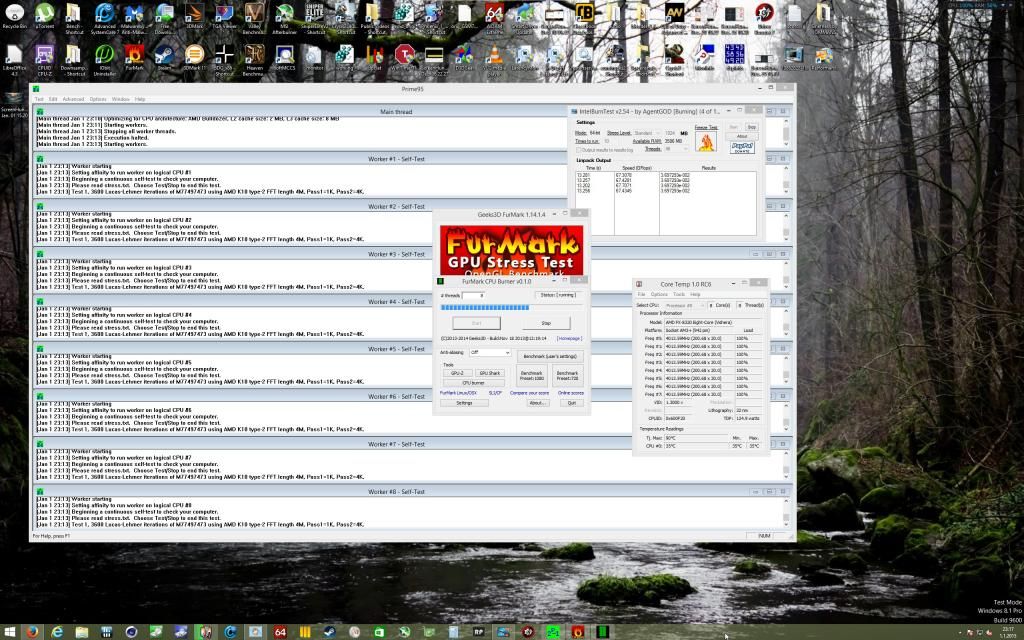Open the Options menu in Prime95
Viewport: 1024px width, 640px height.
pos(98,99)
